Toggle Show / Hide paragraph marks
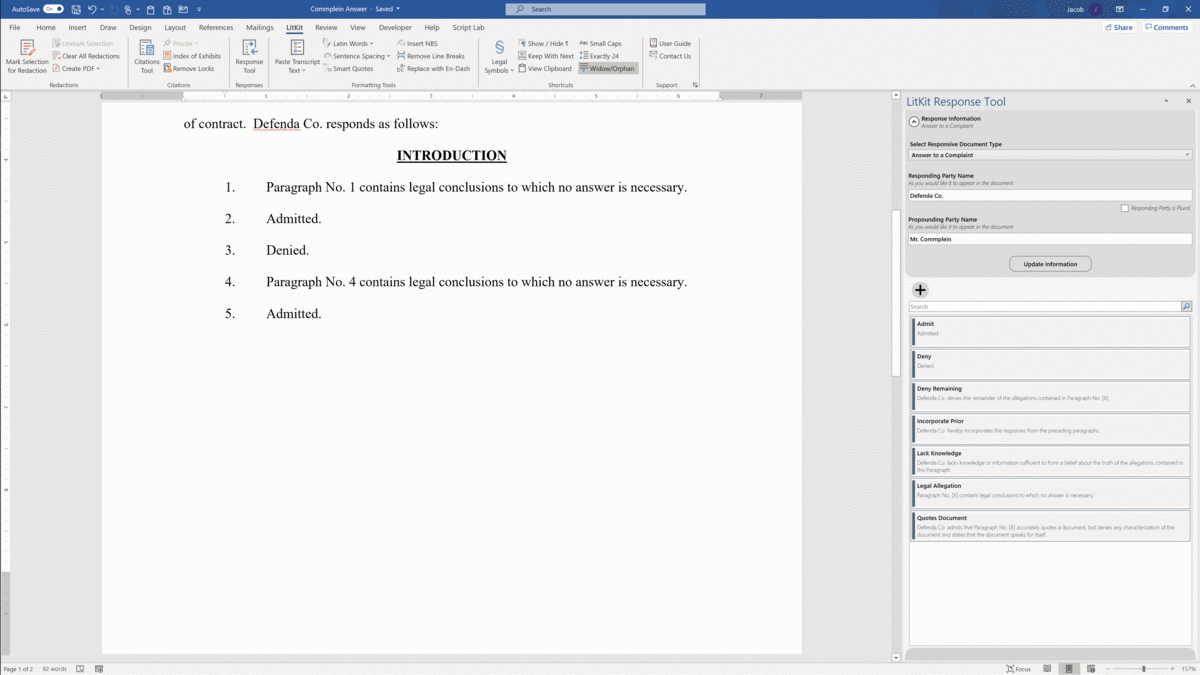Screen dimensions: 1200x675 point(543,44)
